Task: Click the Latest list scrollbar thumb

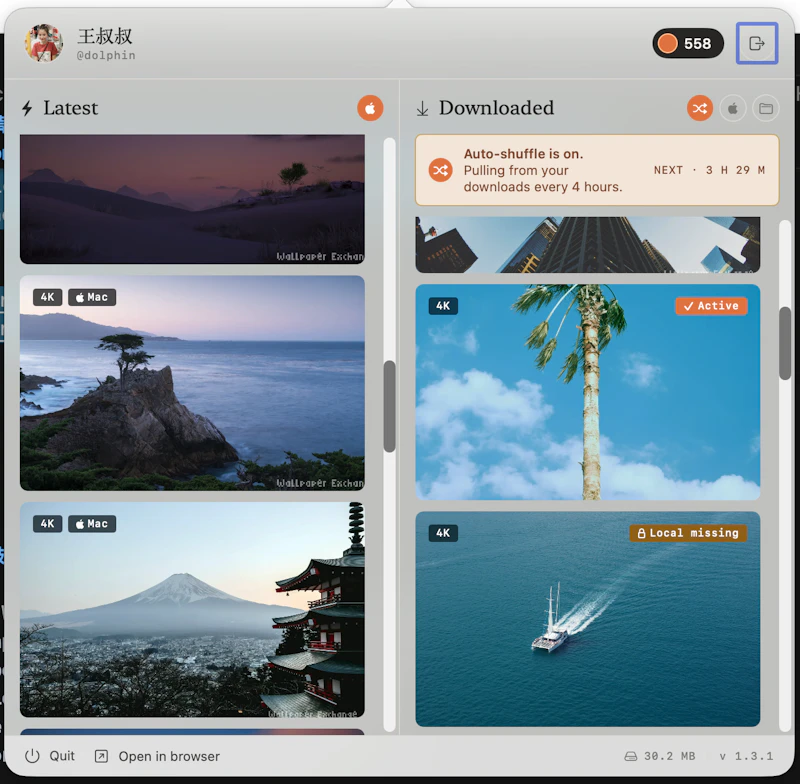Action: click(x=389, y=407)
